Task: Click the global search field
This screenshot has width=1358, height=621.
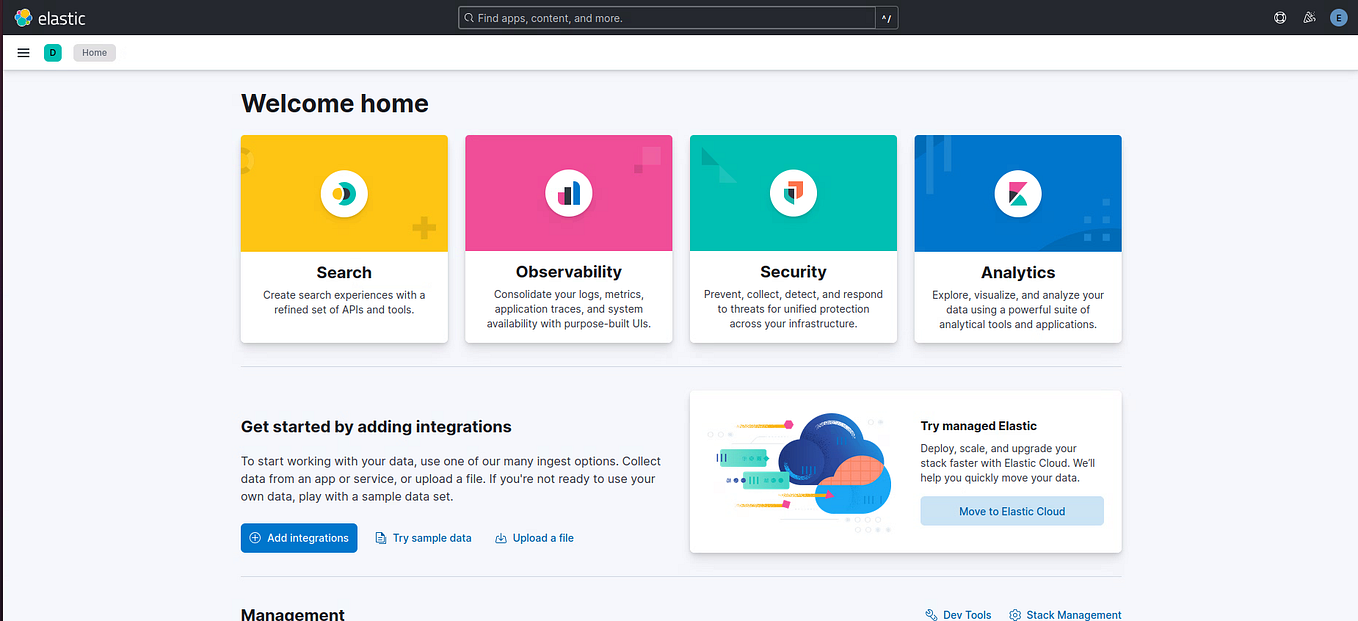Action: 670,17
